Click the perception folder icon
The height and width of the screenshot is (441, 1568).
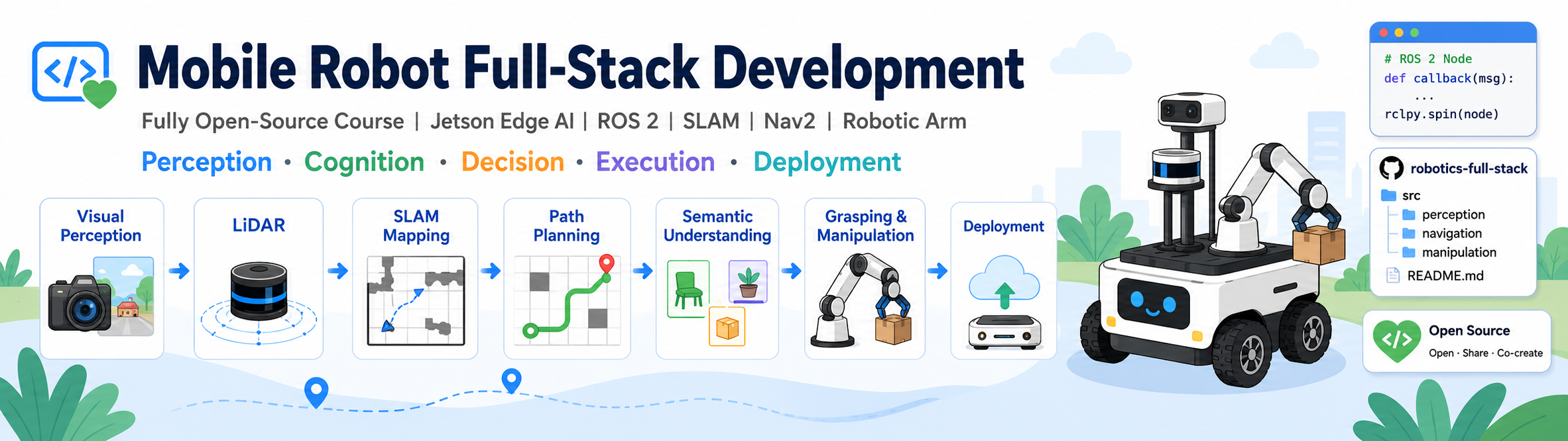(1409, 215)
